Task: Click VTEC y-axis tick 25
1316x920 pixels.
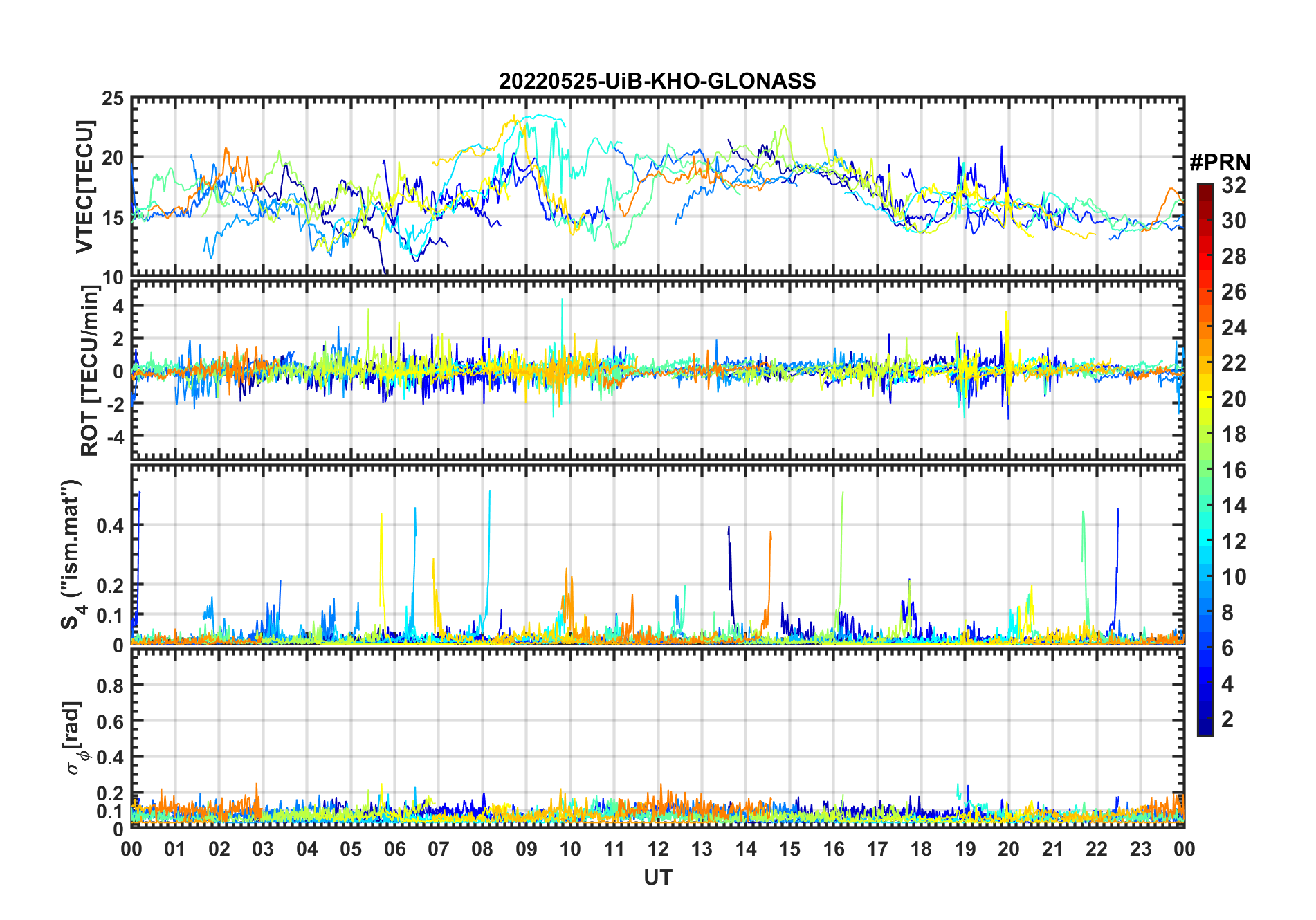Action: click(x=113, y=99)
